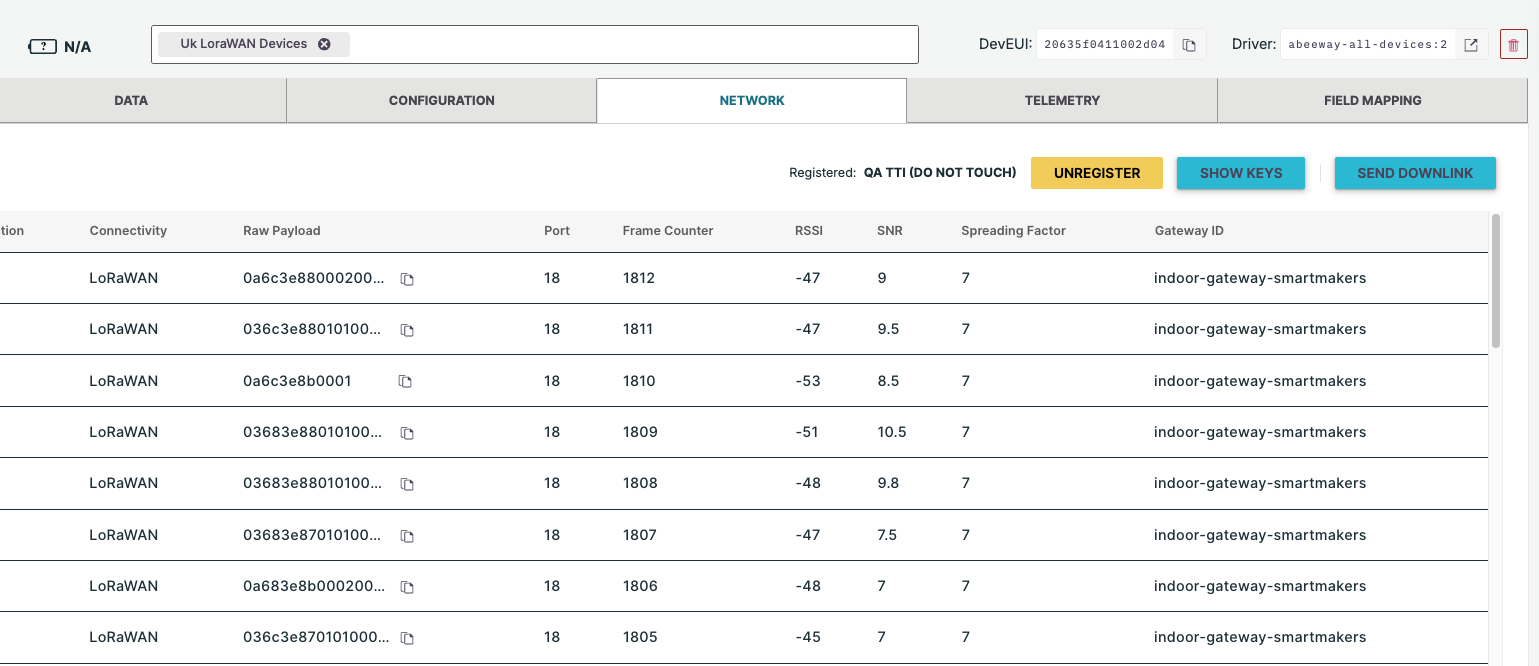Delete the device using trash icon
This screenshot has height=666, width=1539.
pyautogui.click(x=1513, y=45)
